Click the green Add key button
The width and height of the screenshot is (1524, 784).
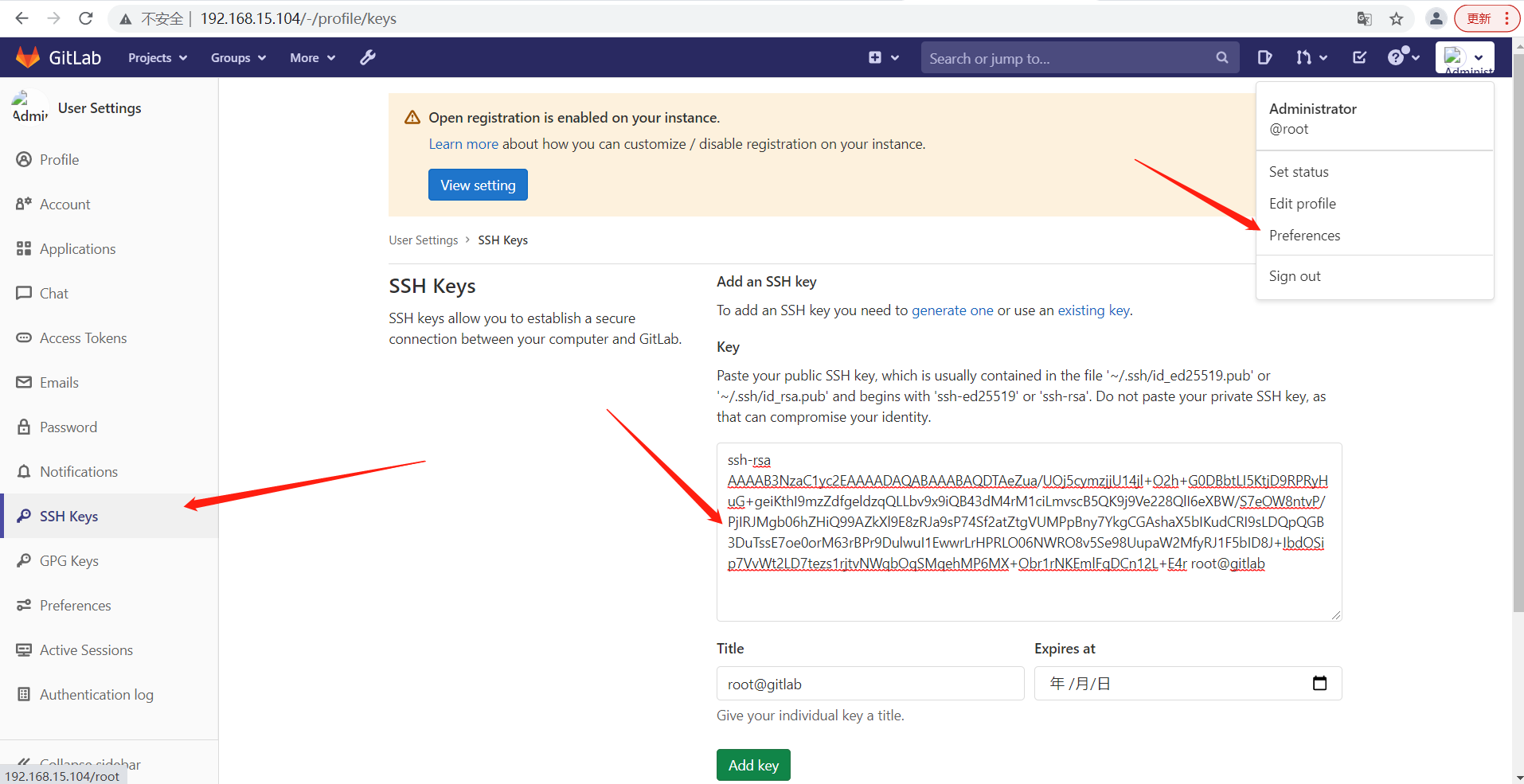[x=753, y=765]
